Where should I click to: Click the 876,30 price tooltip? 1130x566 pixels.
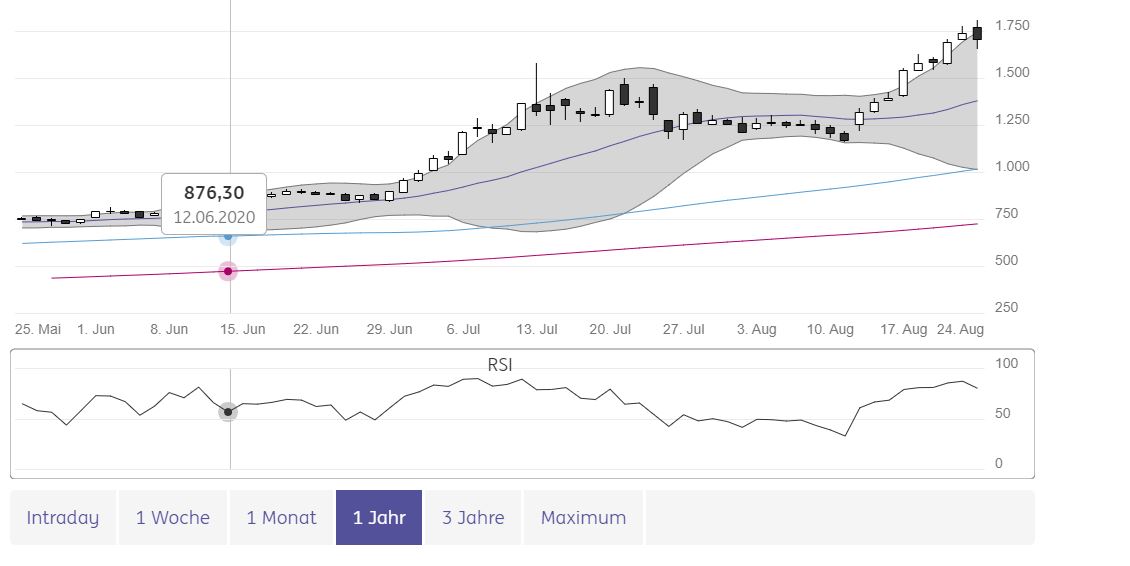pyautogui.click(x=214, y=203)
